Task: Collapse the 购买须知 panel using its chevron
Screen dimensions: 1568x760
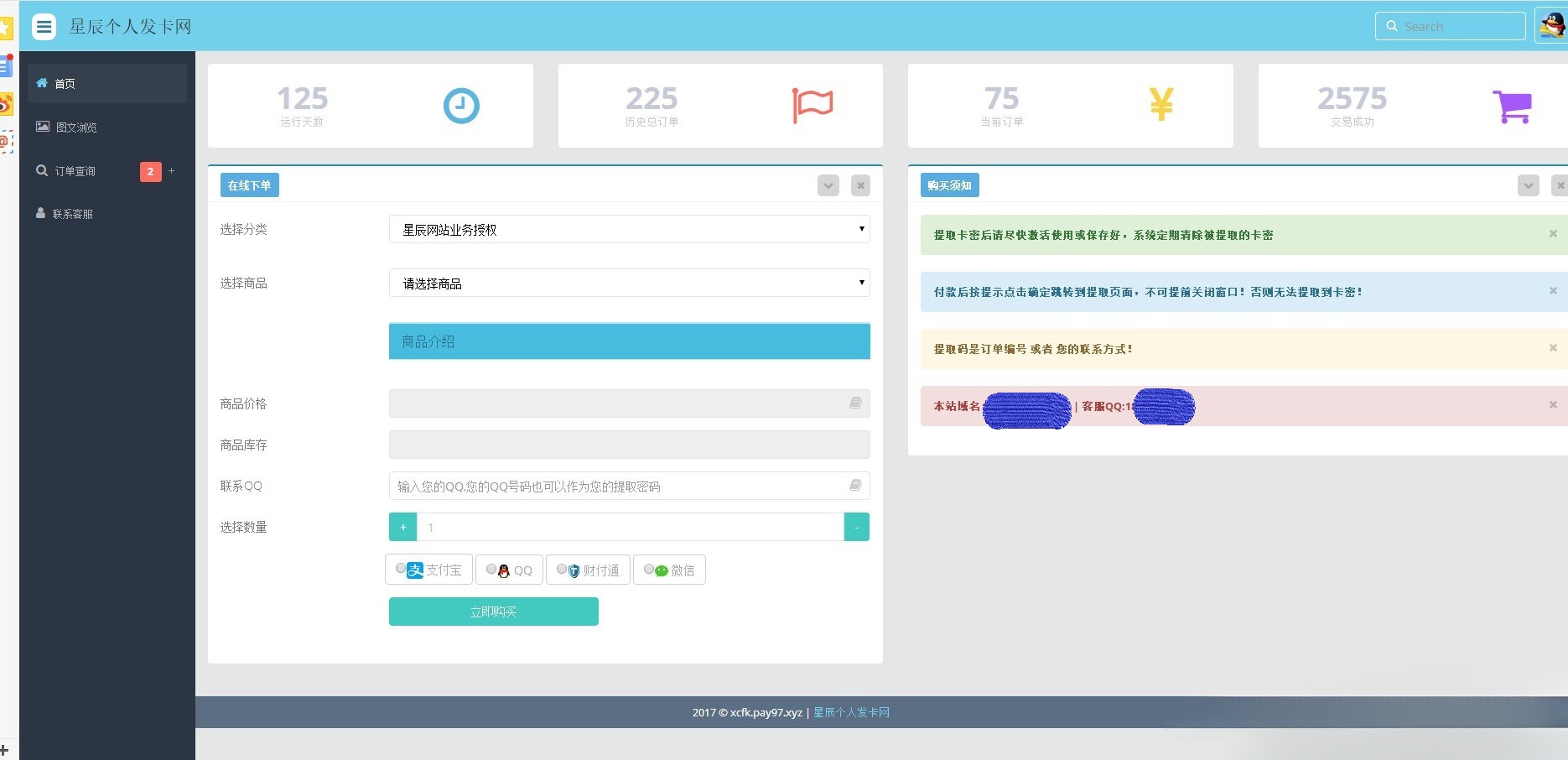Action: 1528,185
